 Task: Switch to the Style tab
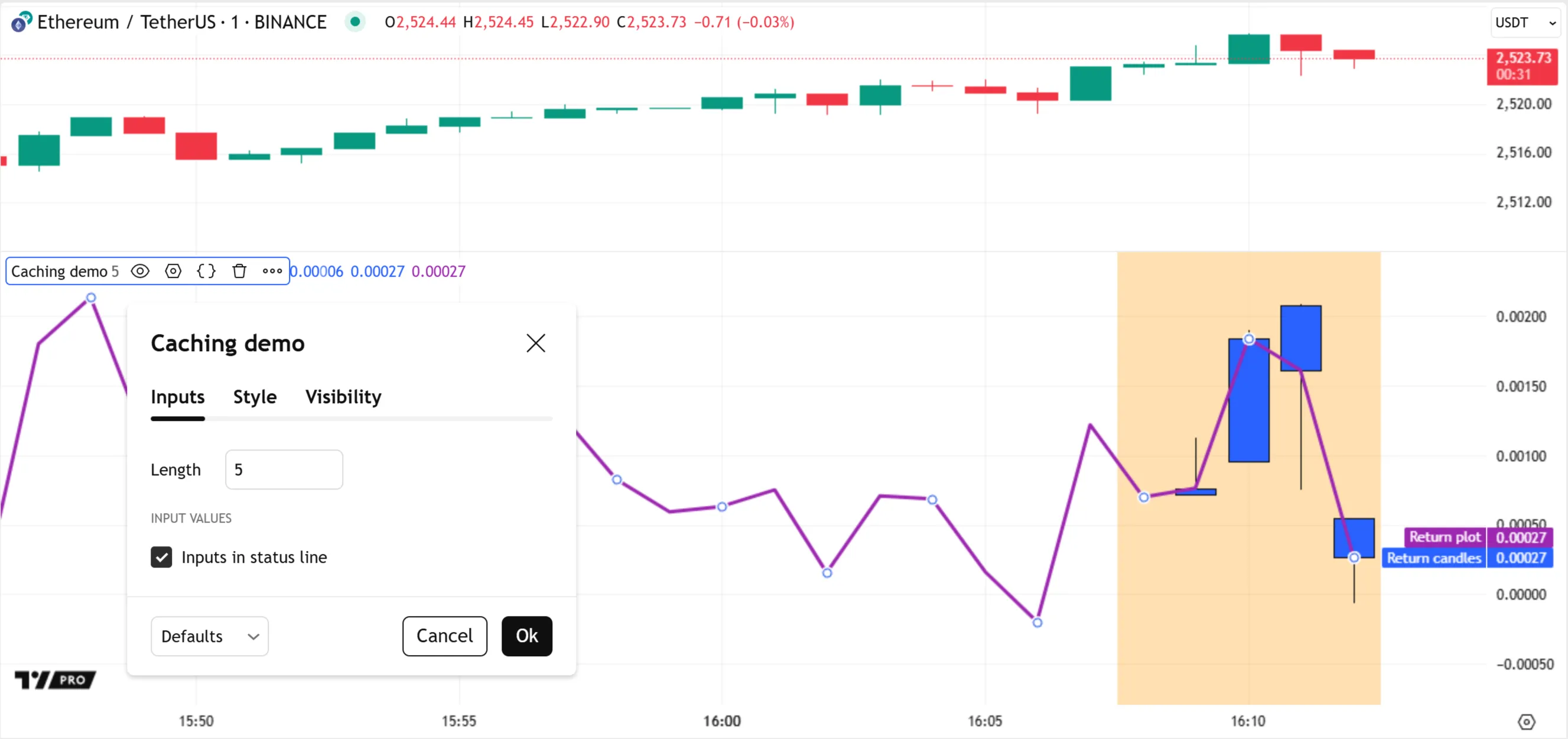tap(255, 397)
